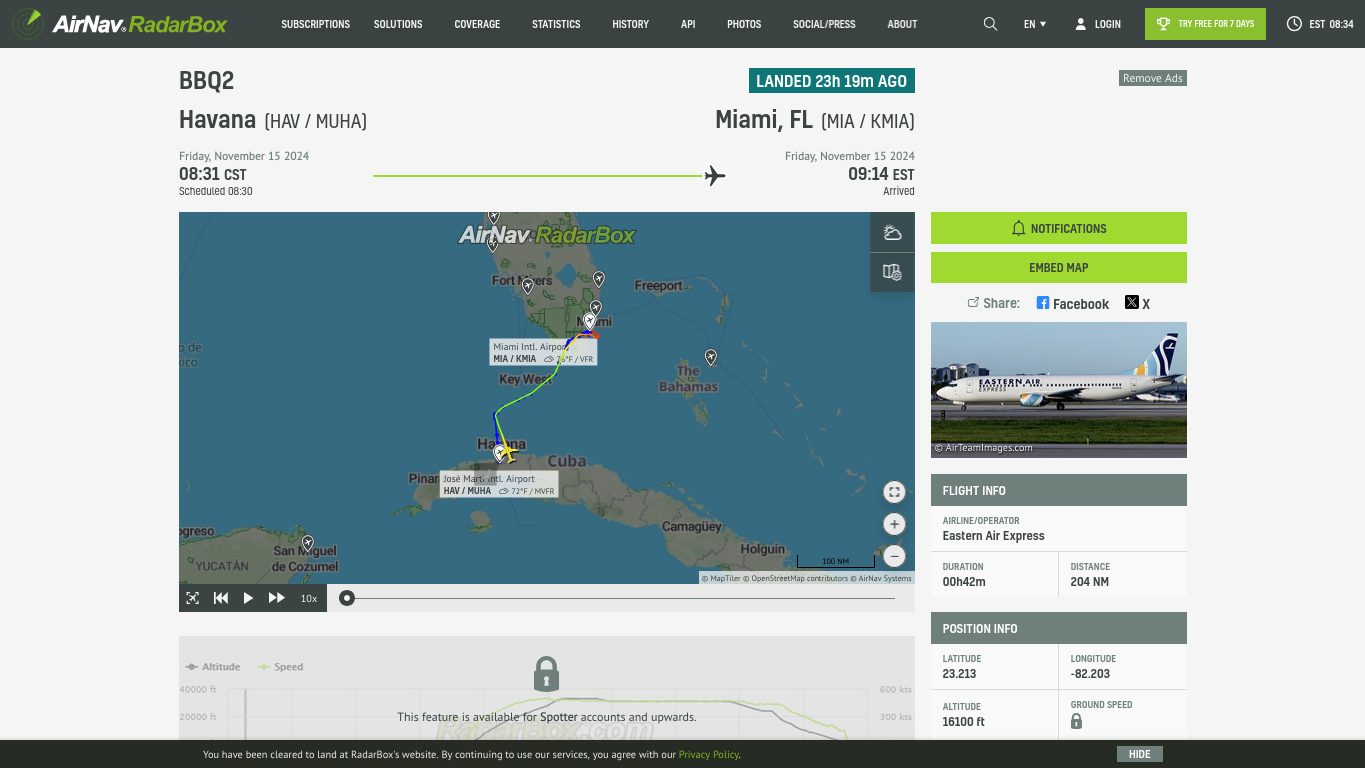This screenshot has height=768, width=1365.
Task: Open the EN language dropdown
Action: pos(1035,24)
